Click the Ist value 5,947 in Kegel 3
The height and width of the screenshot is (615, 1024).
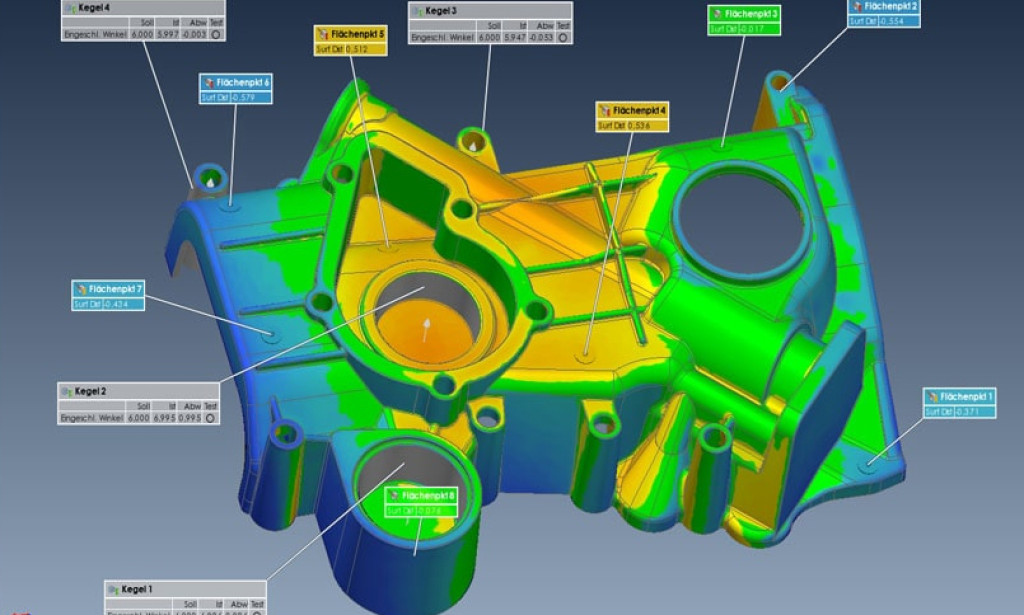[515, 38]
